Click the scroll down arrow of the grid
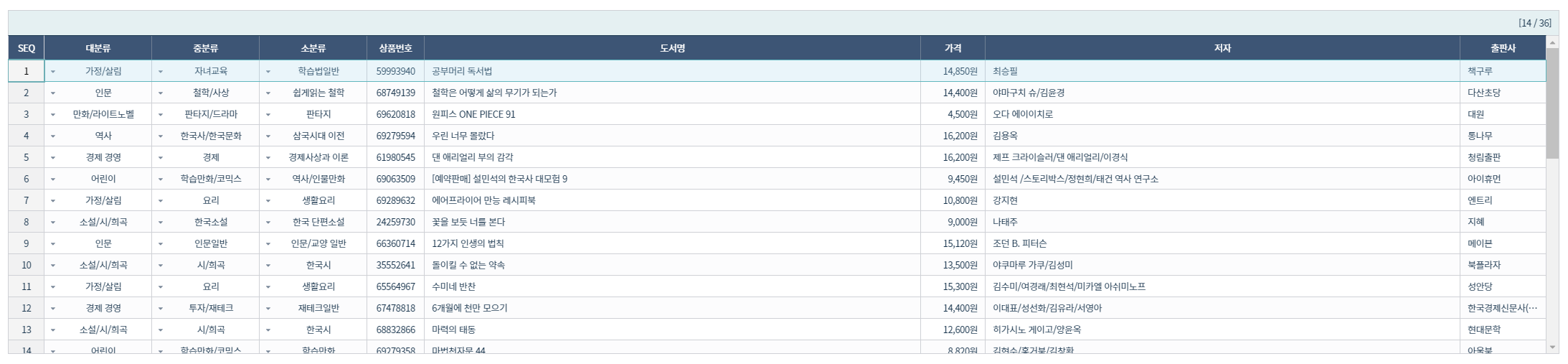This screenshot has height=364, width=1568. 1553,347
